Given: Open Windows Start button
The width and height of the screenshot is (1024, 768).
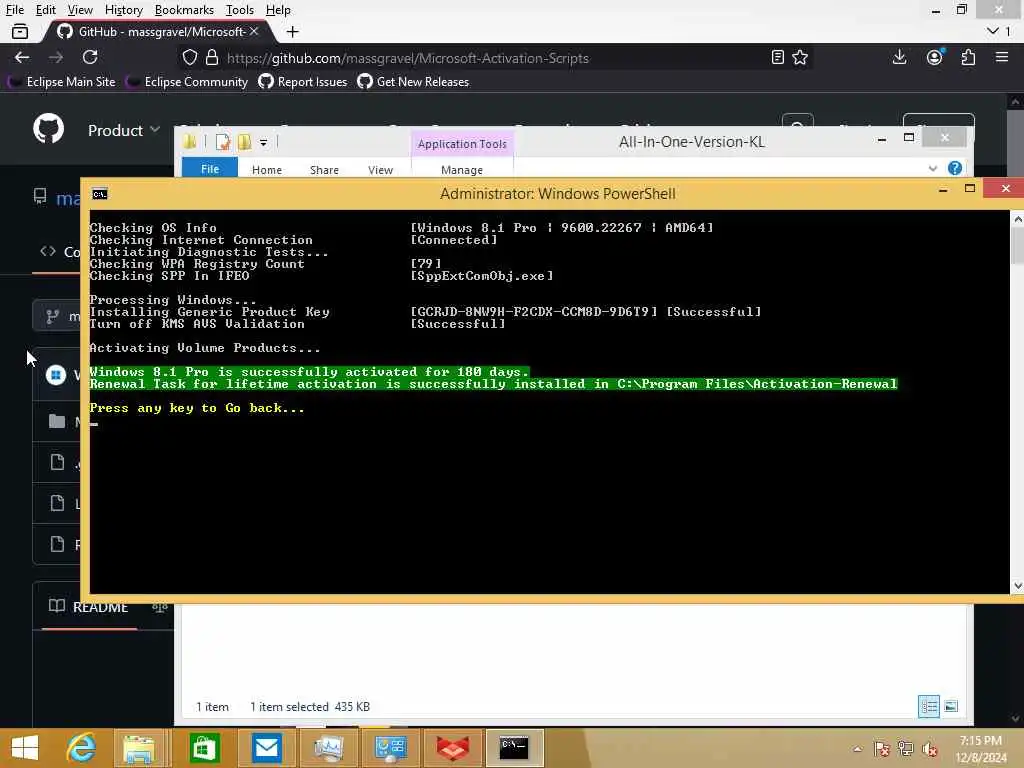Looking at the screenshot, I should [x=25, y=748].
